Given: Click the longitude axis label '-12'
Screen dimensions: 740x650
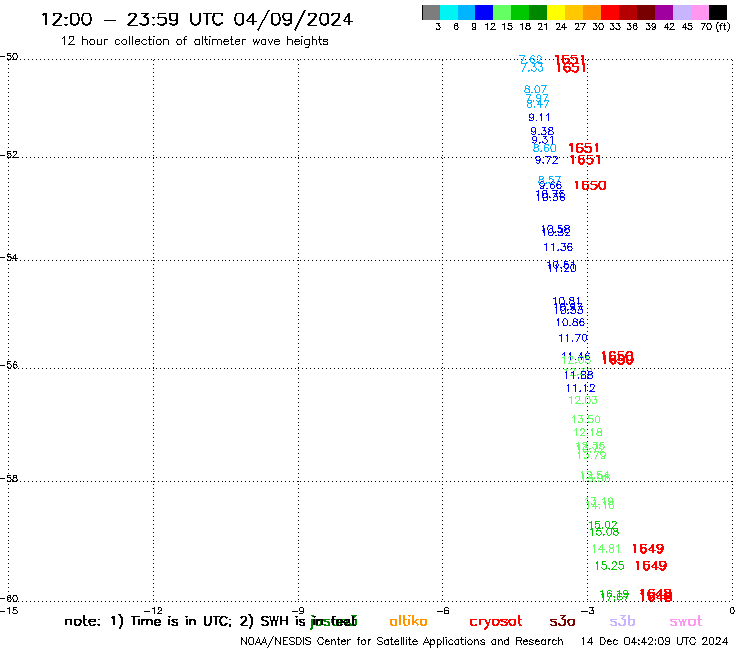Looking at the screenshot, I should pyautogui.click(x=154, y=611).
